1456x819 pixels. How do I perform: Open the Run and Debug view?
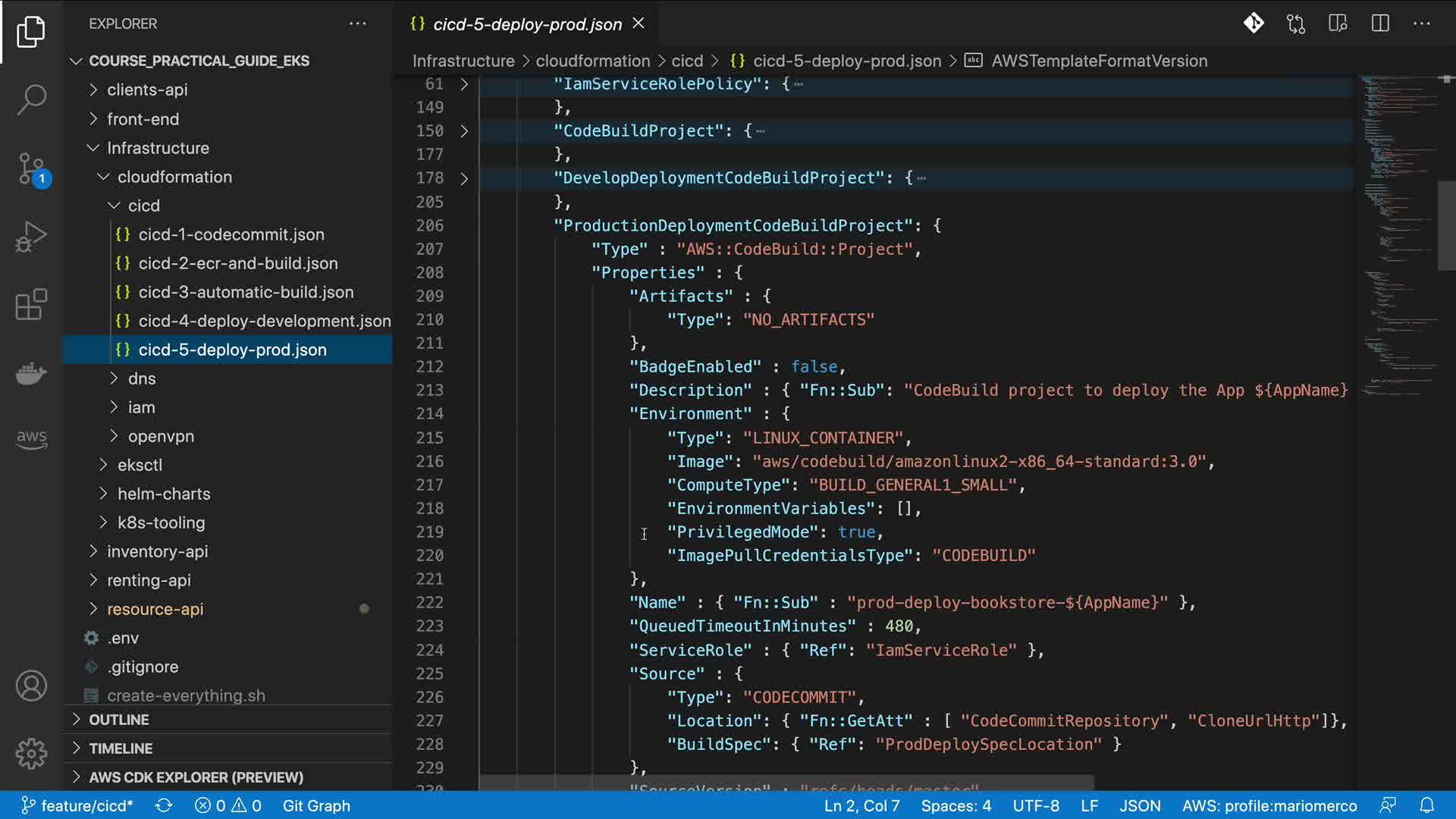pos(31,237)
